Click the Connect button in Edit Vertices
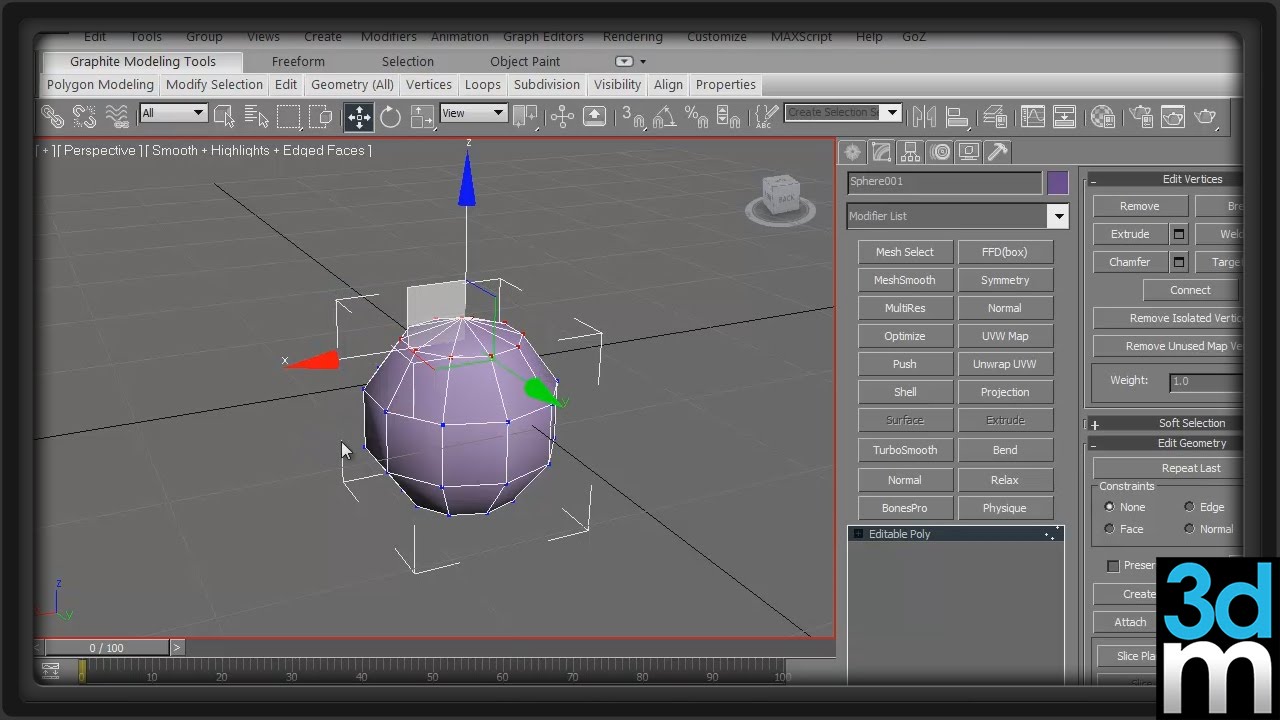The height and width of the screenshot is (720, 1280). pos(1190,290)
